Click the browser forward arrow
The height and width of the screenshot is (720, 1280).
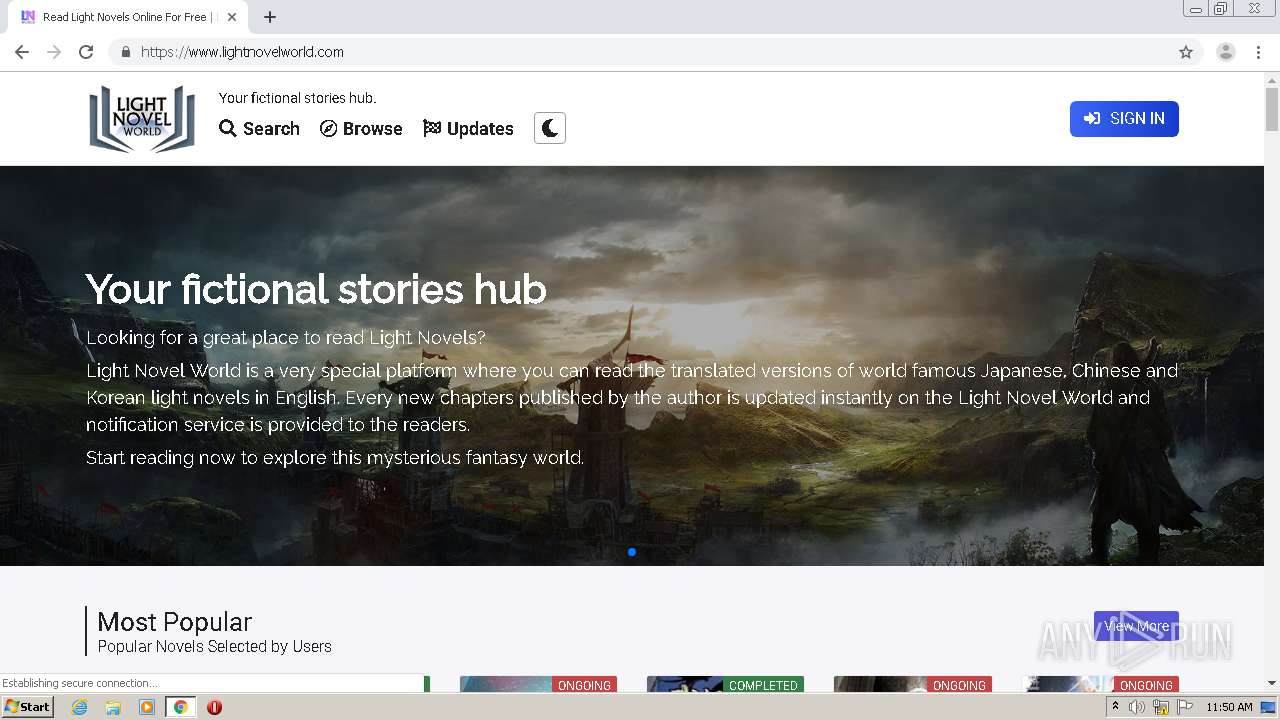coord(54,52)
